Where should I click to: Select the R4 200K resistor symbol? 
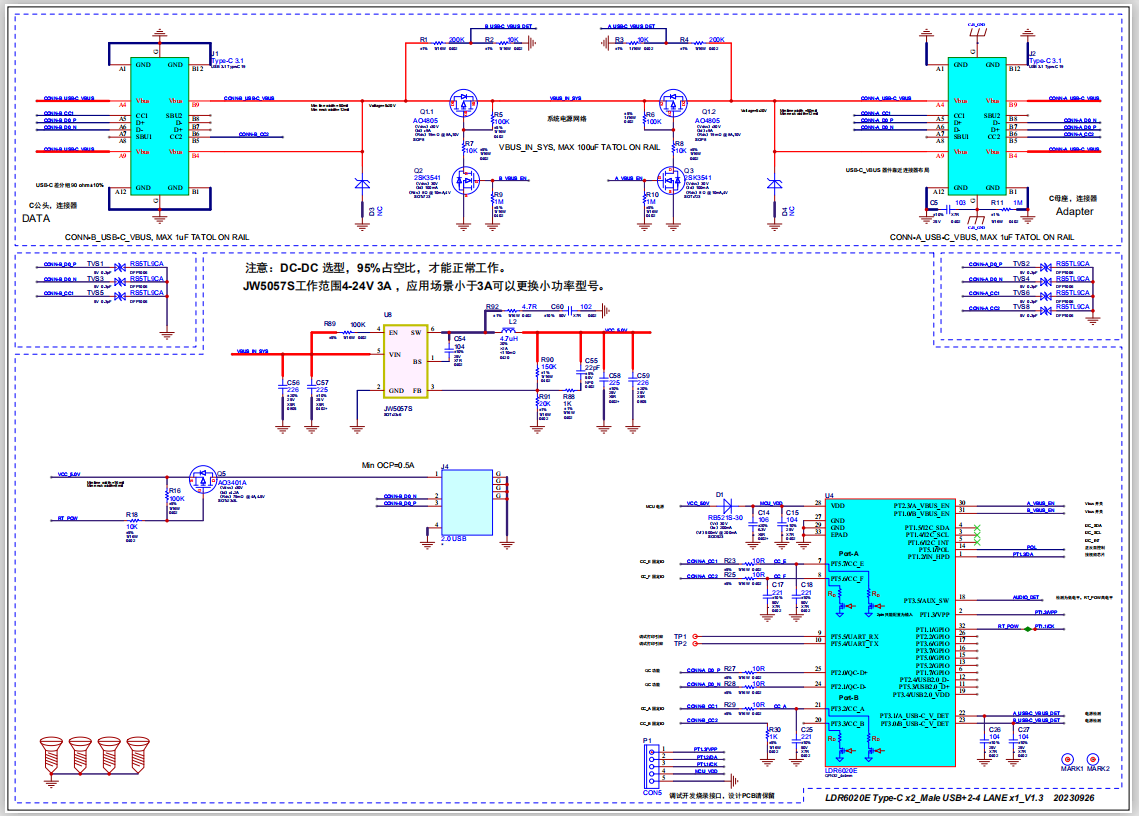(x=700, y=44)
